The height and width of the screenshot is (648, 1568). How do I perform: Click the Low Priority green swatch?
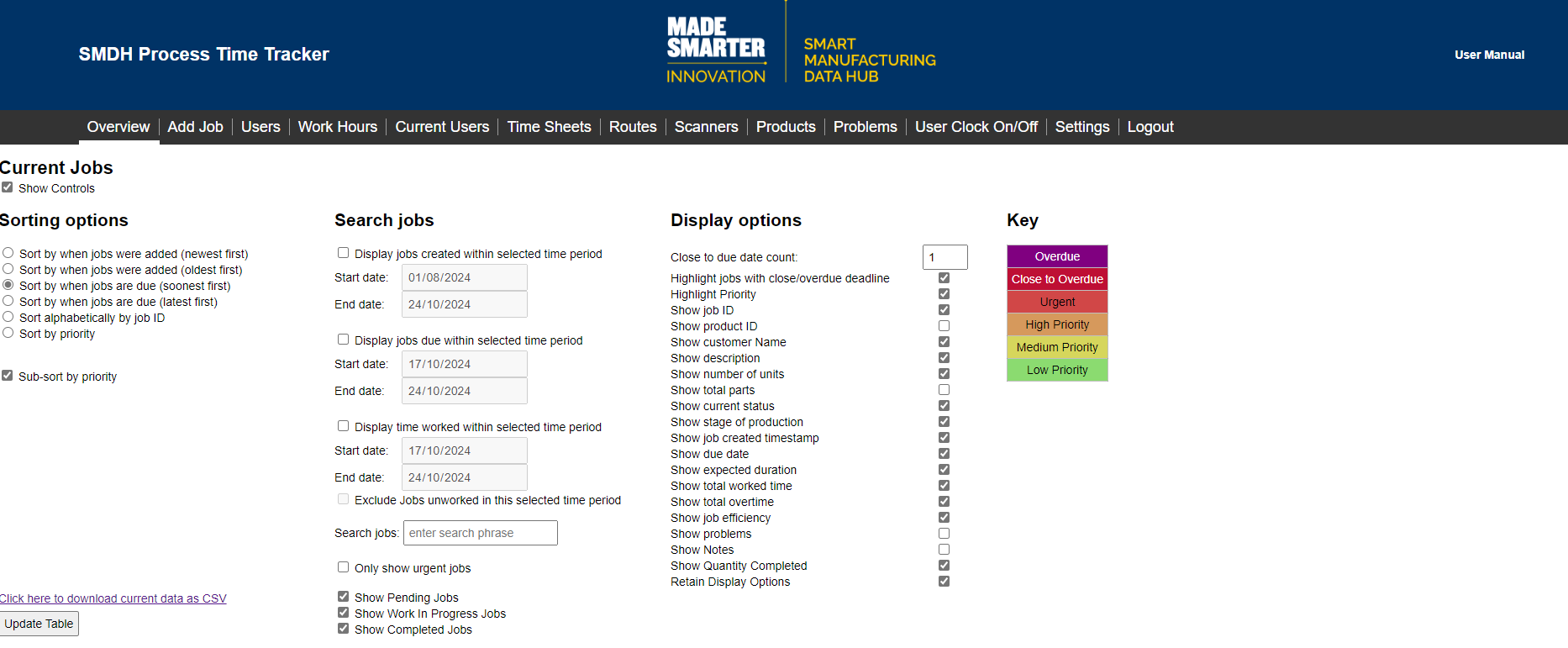[x=1057, y=370]
